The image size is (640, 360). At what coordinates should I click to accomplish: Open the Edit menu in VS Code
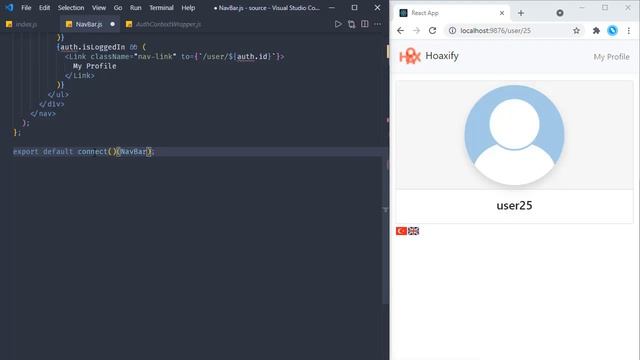point(44,8)
